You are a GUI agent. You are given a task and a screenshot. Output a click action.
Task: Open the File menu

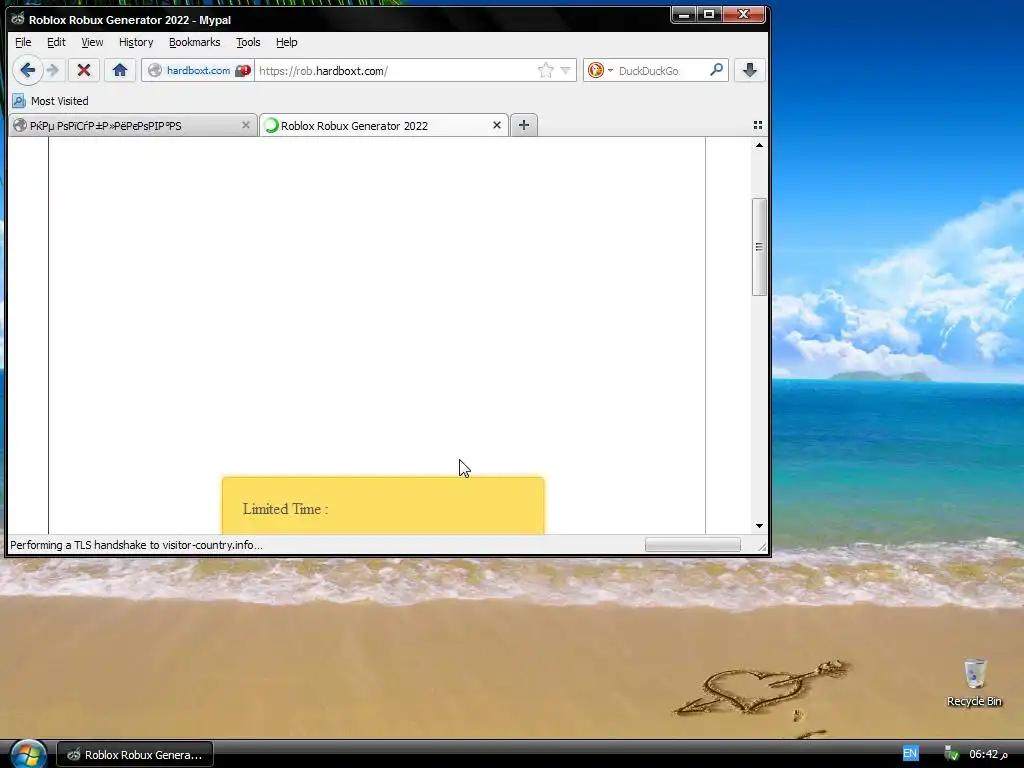[x=23, y=42]
